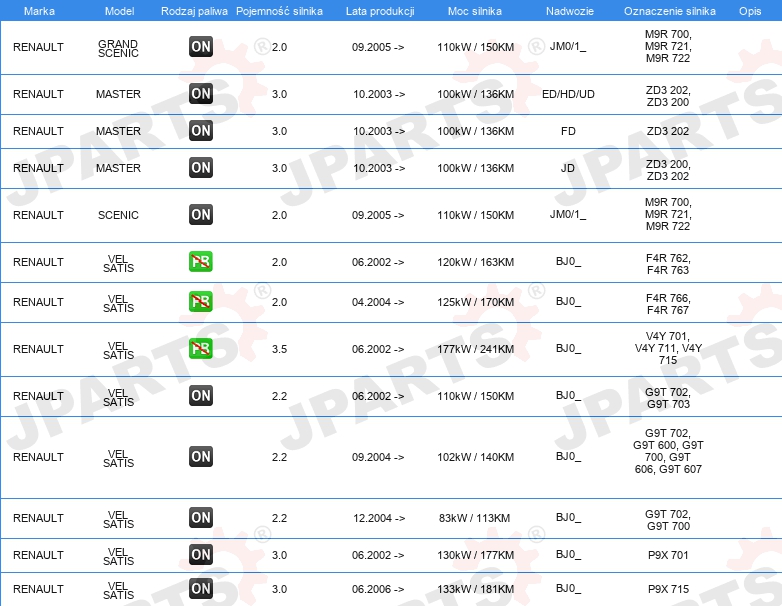
Task: Click engine code P9X 715
Action: pyautogui.click(x=668, y=589)
